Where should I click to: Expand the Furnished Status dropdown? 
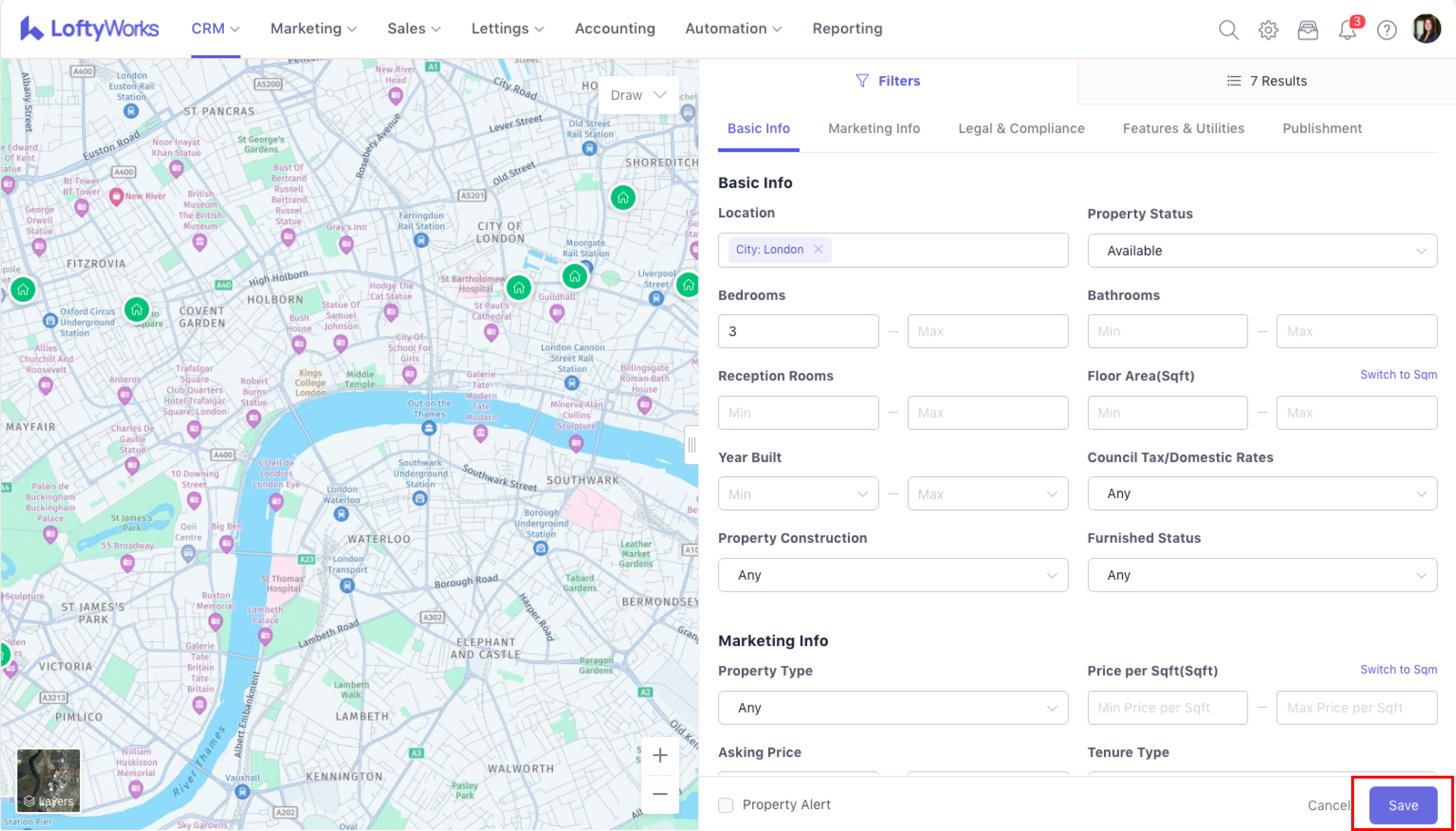(1262, 575)
